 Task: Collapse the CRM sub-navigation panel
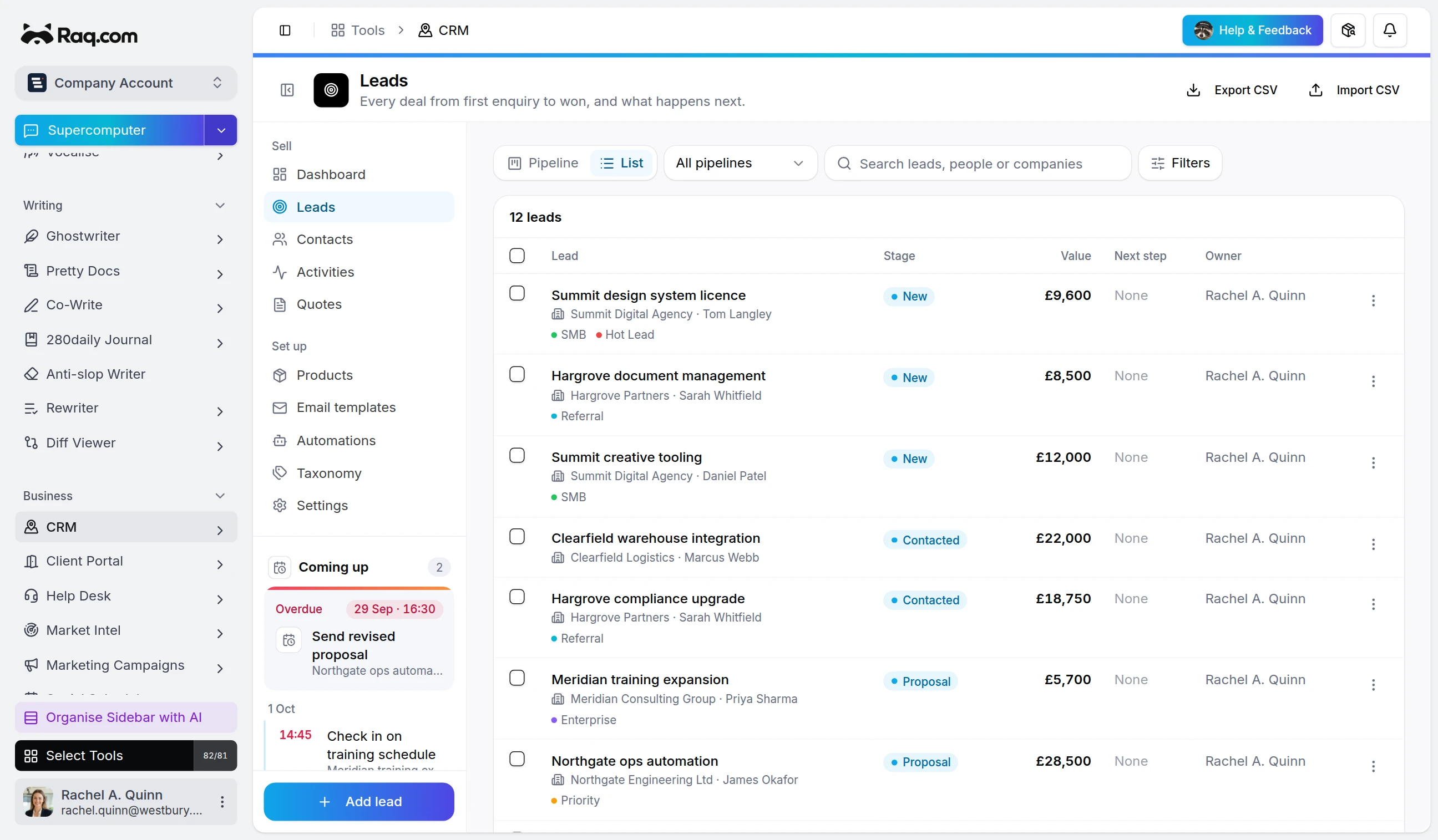[x=287, y=90]
